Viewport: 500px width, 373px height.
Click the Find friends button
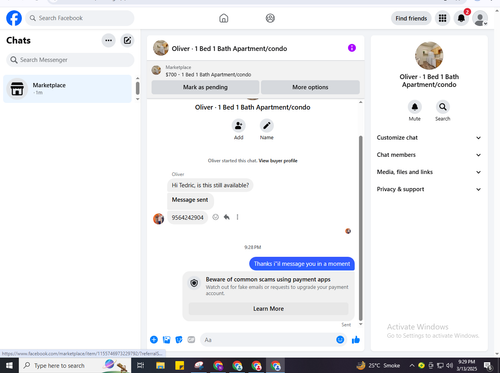(x=411, y=18)
